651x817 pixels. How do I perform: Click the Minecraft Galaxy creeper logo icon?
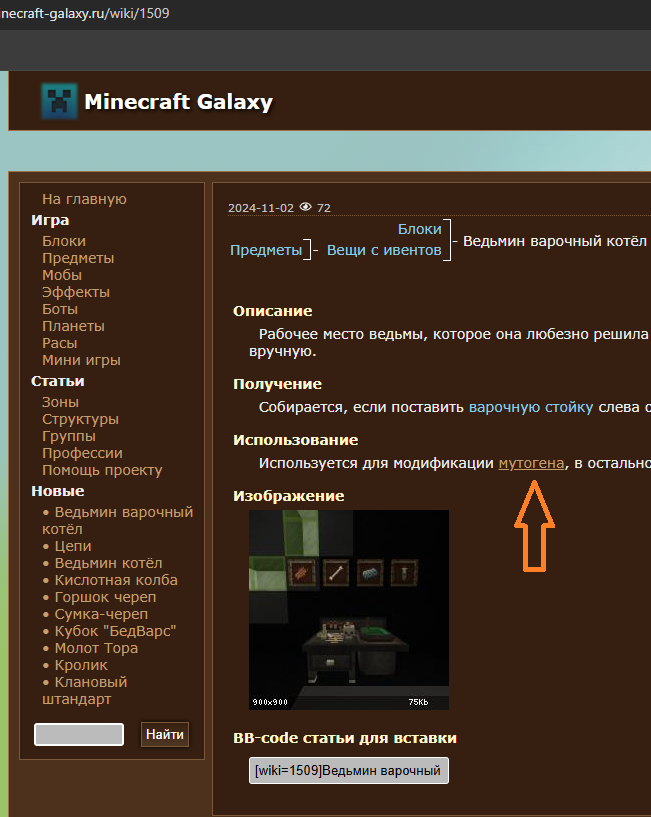coord(59,101)
